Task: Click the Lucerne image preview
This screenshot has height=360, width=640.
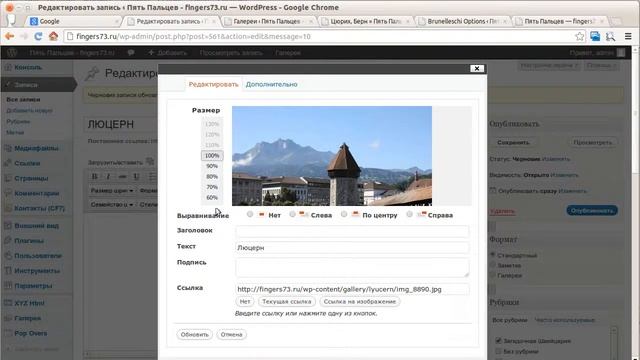Action: point(332,156)
